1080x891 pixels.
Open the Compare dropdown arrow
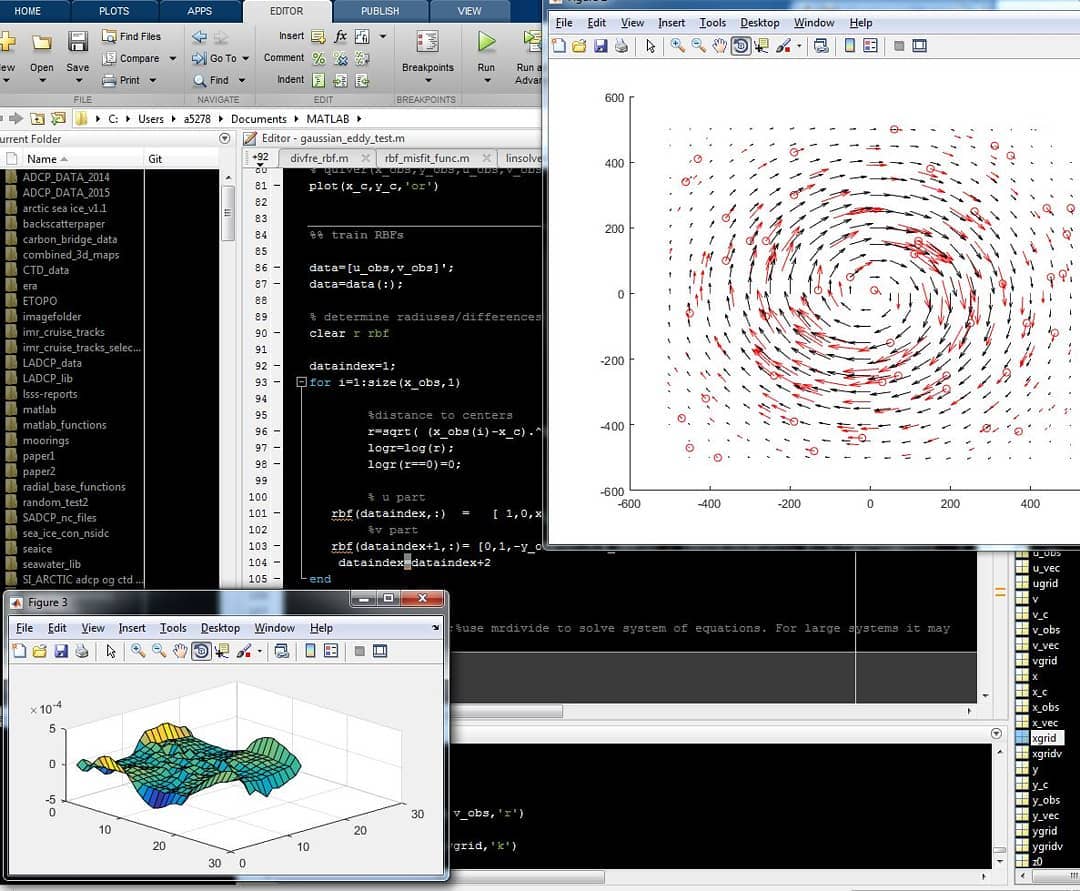coord(173,59)
